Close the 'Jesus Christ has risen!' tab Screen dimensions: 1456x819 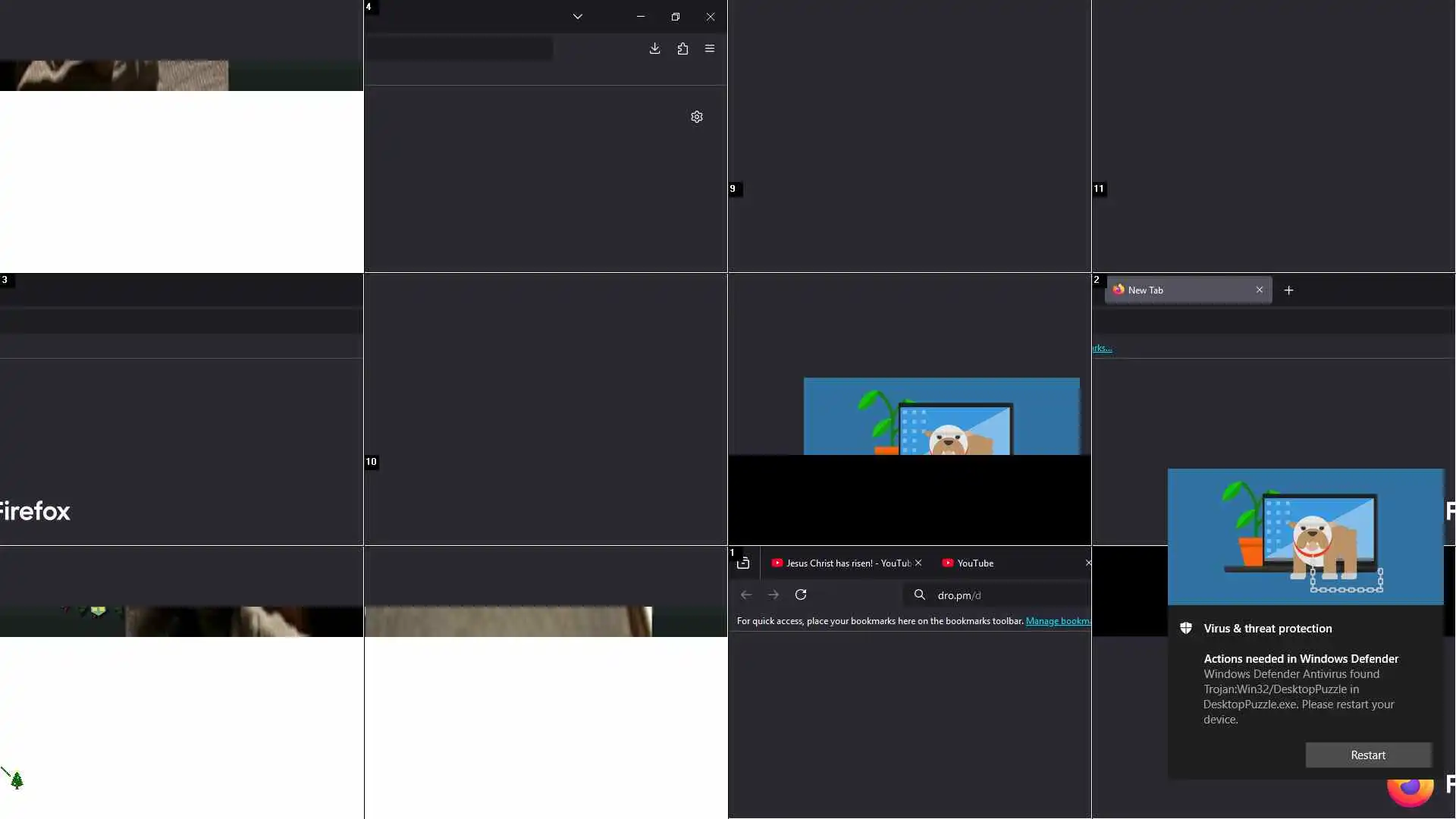[x=918, y=563]
